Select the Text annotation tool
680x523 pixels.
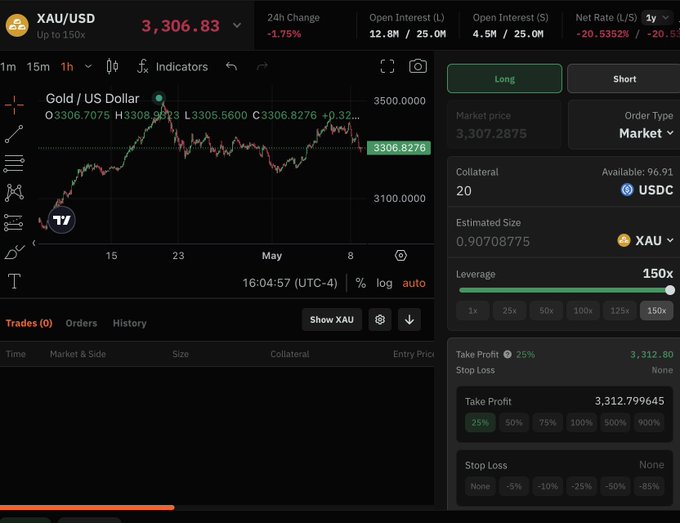click(14, 281)
